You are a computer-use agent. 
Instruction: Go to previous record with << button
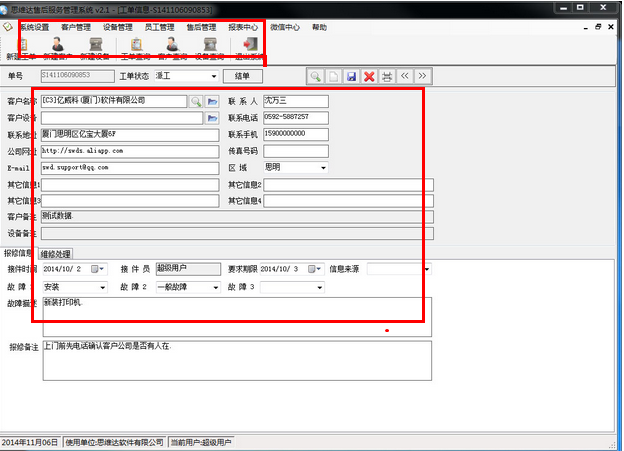(x=405, y=76)
